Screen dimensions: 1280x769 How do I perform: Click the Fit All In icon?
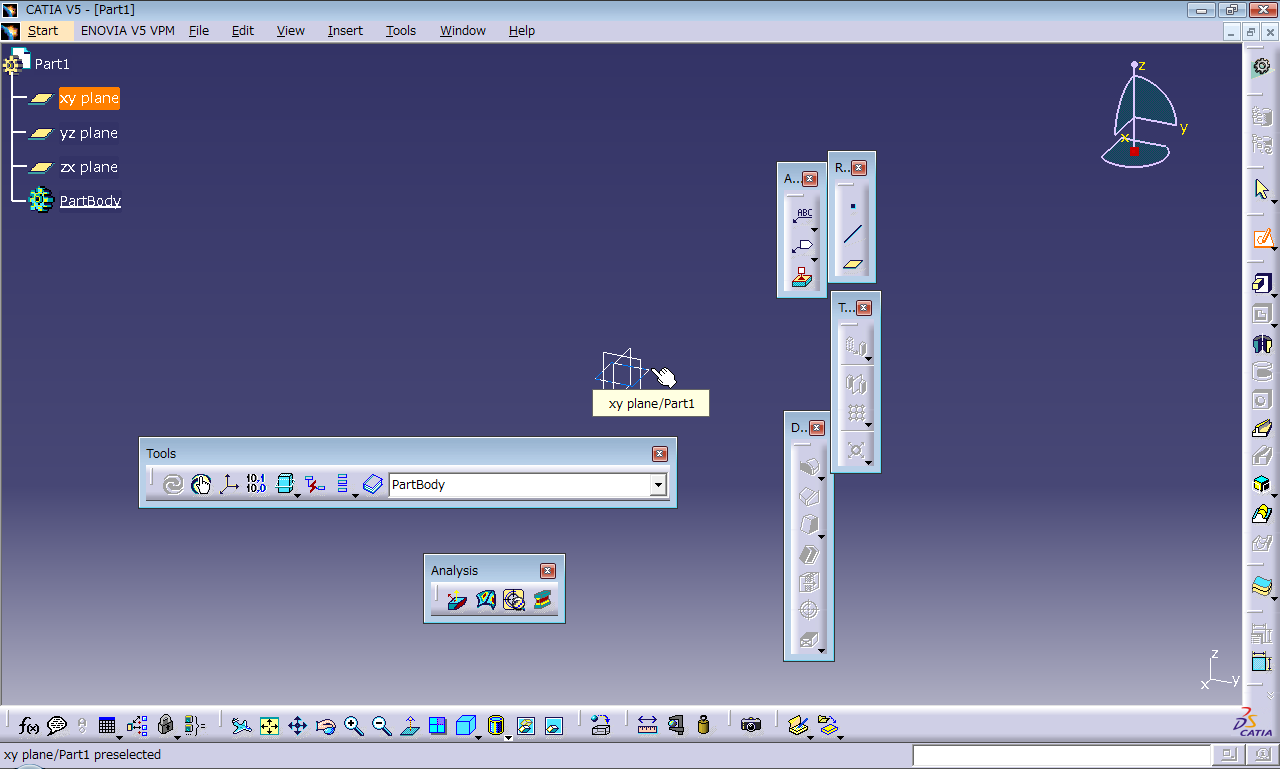click(x=269, y=726)
